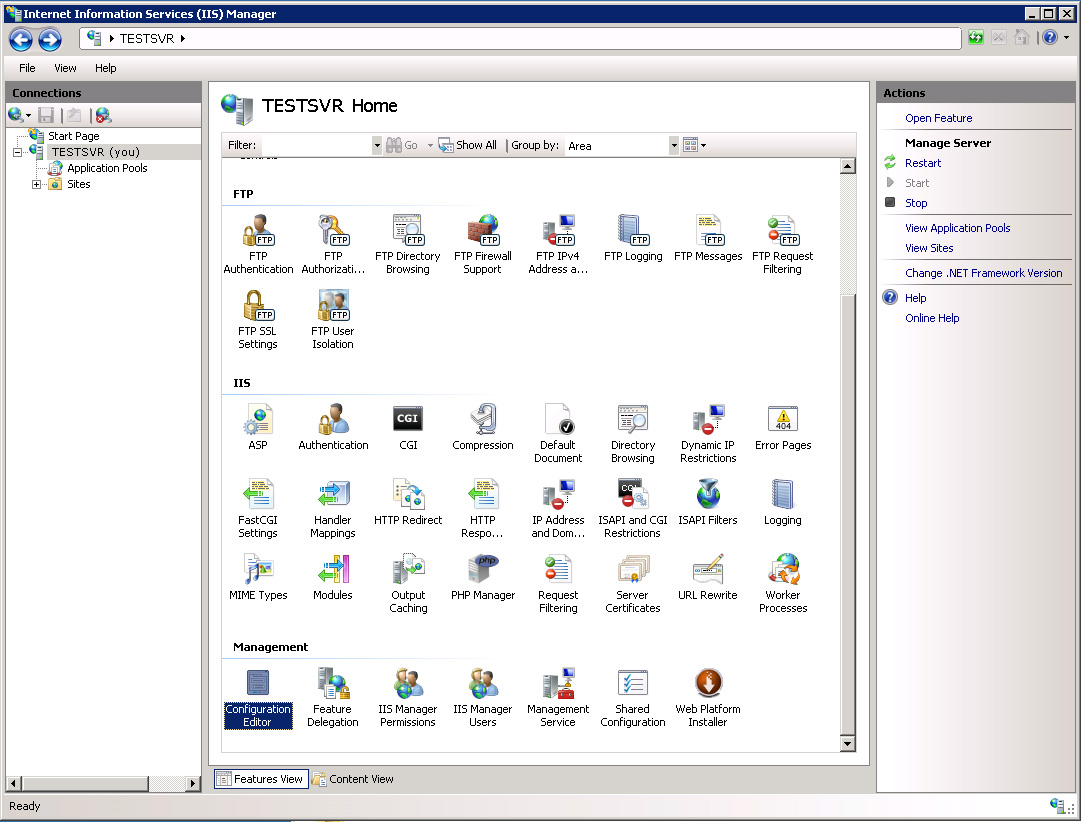This screenshot has width=1081, height=822.
Task: Open the Filter dropdown arrow
Action: [376, 146]
